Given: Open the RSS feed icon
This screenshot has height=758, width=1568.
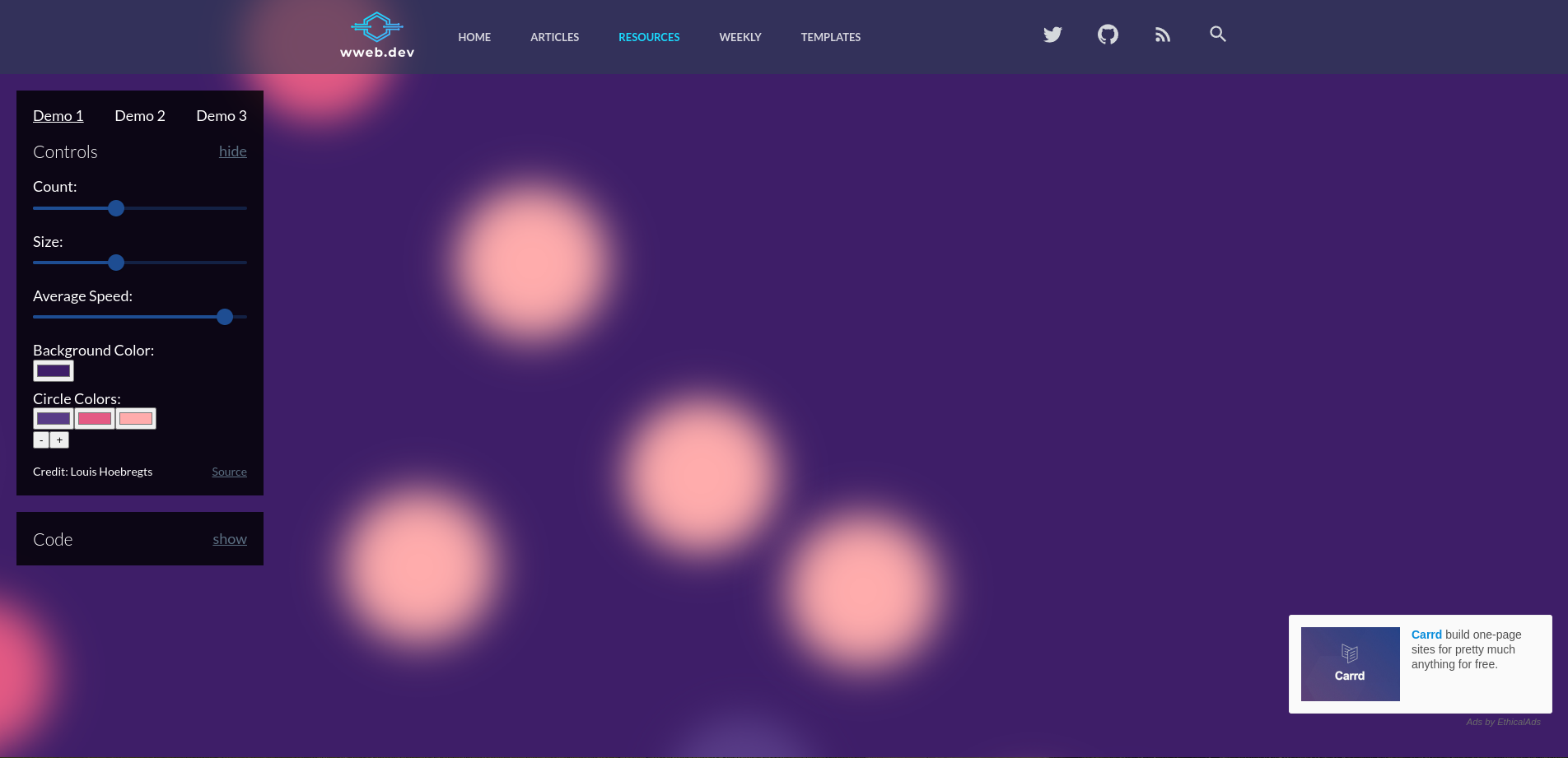Looking at the screenshot, I should coord(1163,35).
